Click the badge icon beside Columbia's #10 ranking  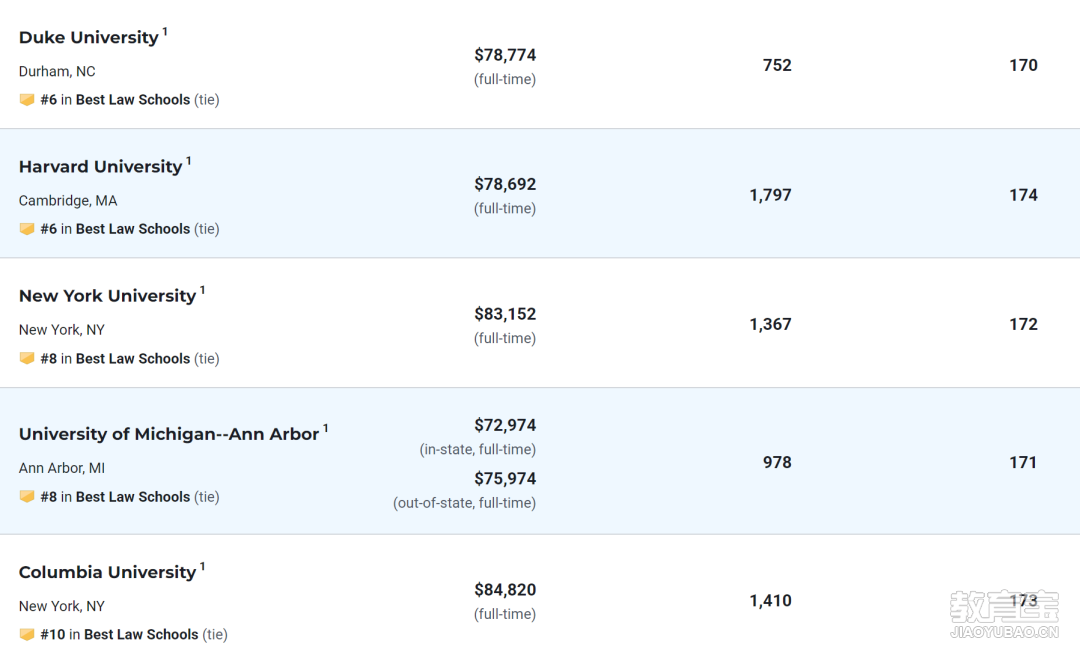click(x=27, y=635)
